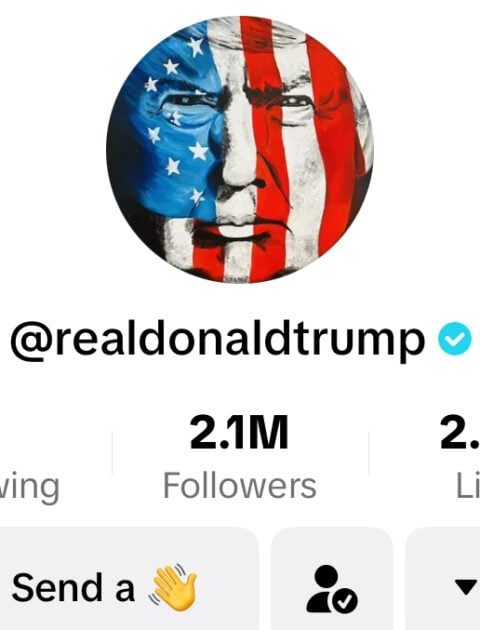Click the 'Send a' button text

(x=73, y=588)
